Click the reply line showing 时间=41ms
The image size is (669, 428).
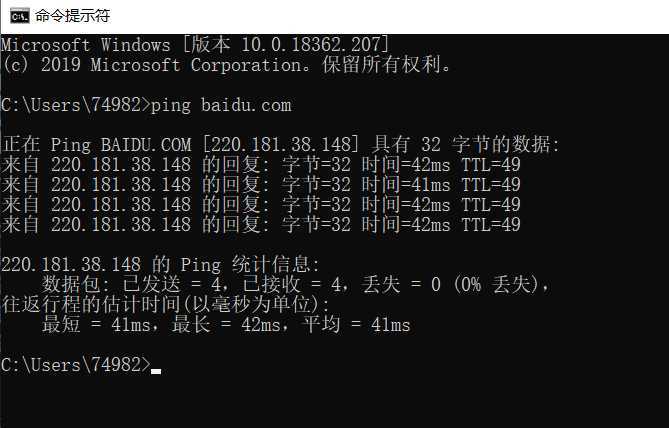[x=261, y=185]
